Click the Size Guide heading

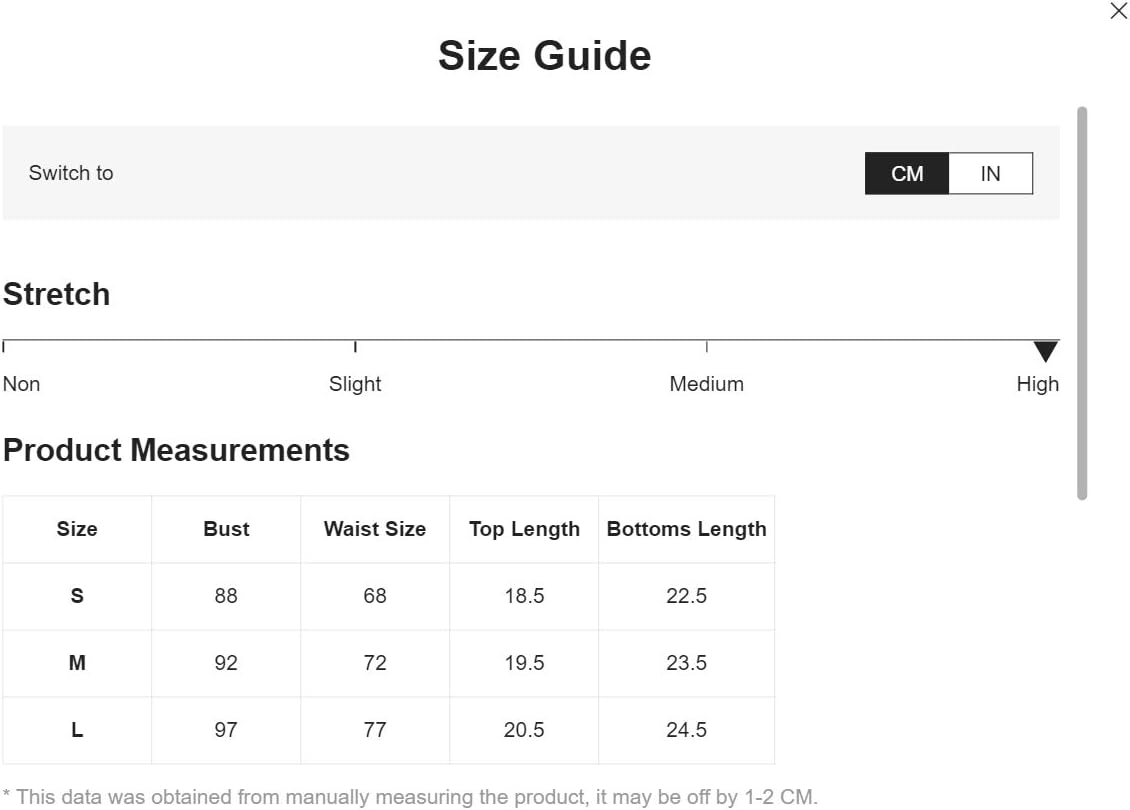(544, 56)
